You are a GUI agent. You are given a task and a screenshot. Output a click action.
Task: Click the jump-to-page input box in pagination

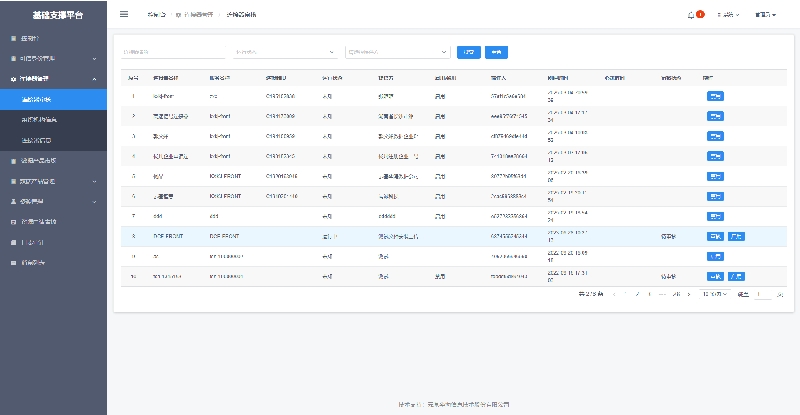click(x=763, y=294)
